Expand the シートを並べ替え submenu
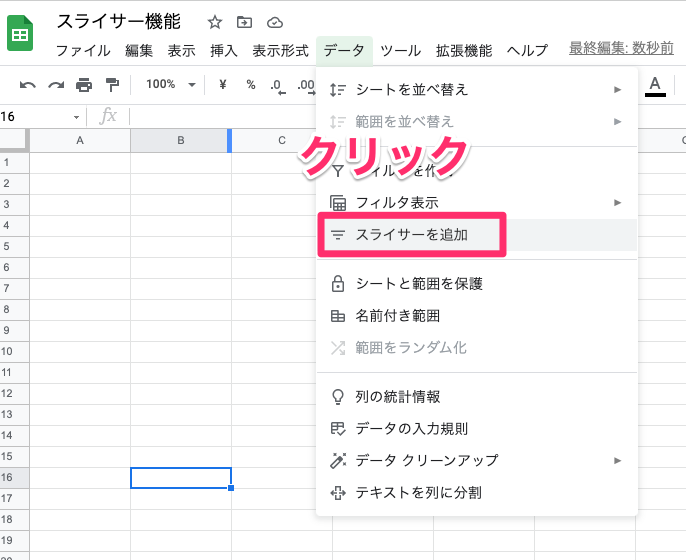Viewport: 686px width, 560px height. click(x=476, y=90)
